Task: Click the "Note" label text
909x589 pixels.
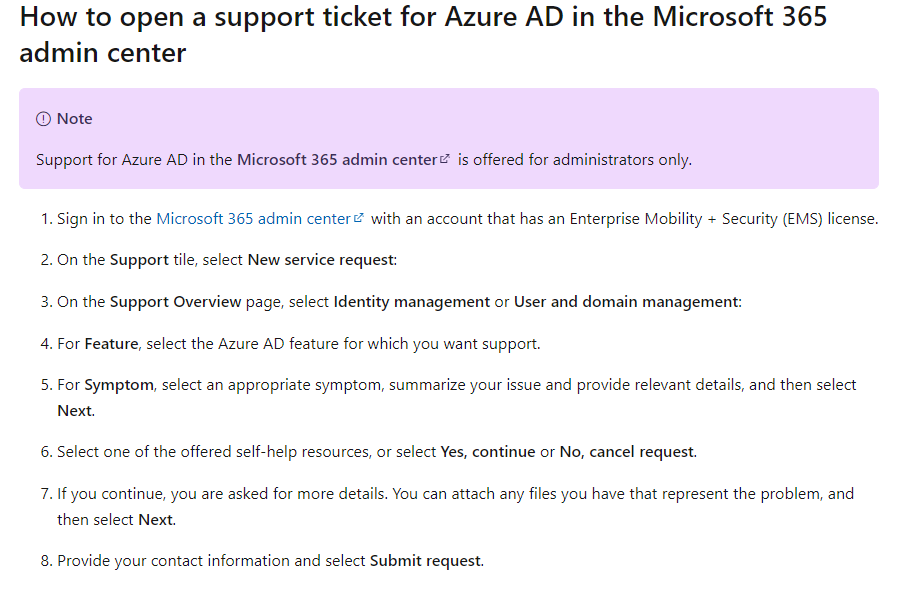Action: [74, 119]
